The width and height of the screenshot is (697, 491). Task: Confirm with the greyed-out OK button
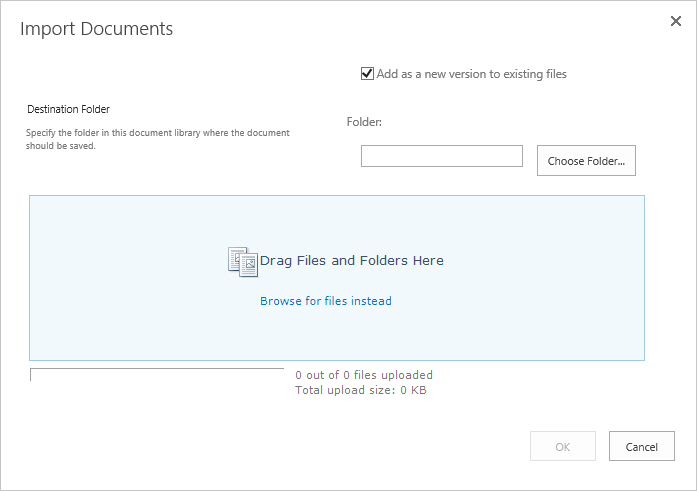click(562, 446)
